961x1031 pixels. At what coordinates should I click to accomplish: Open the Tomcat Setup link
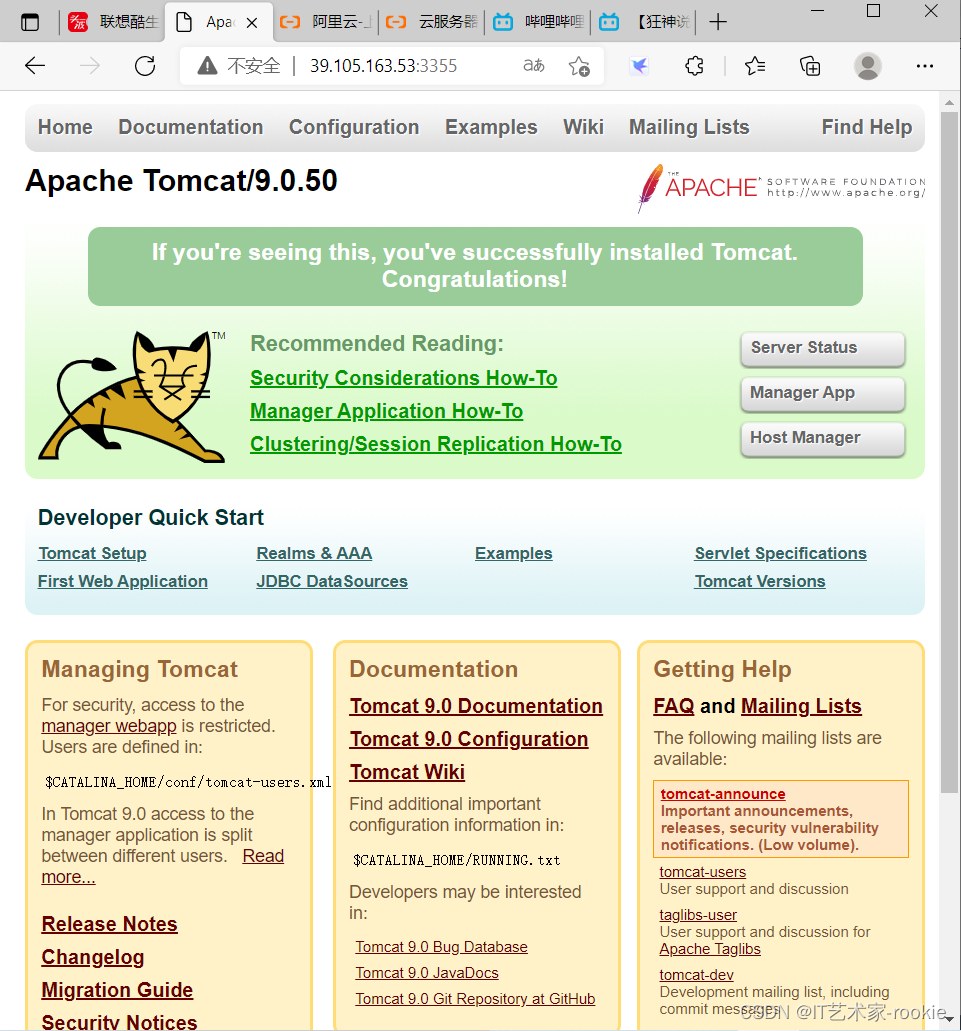[92, 554]
